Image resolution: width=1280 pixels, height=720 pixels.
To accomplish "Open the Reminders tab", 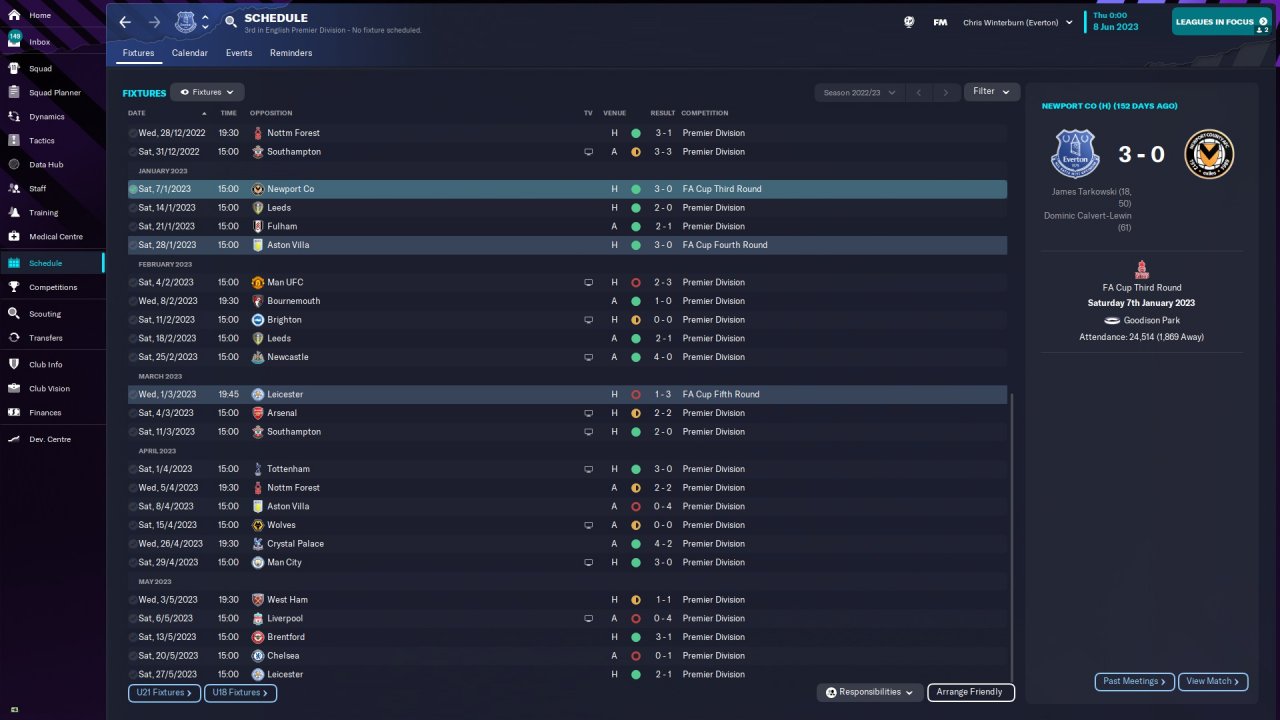I will tap(291, 53).
